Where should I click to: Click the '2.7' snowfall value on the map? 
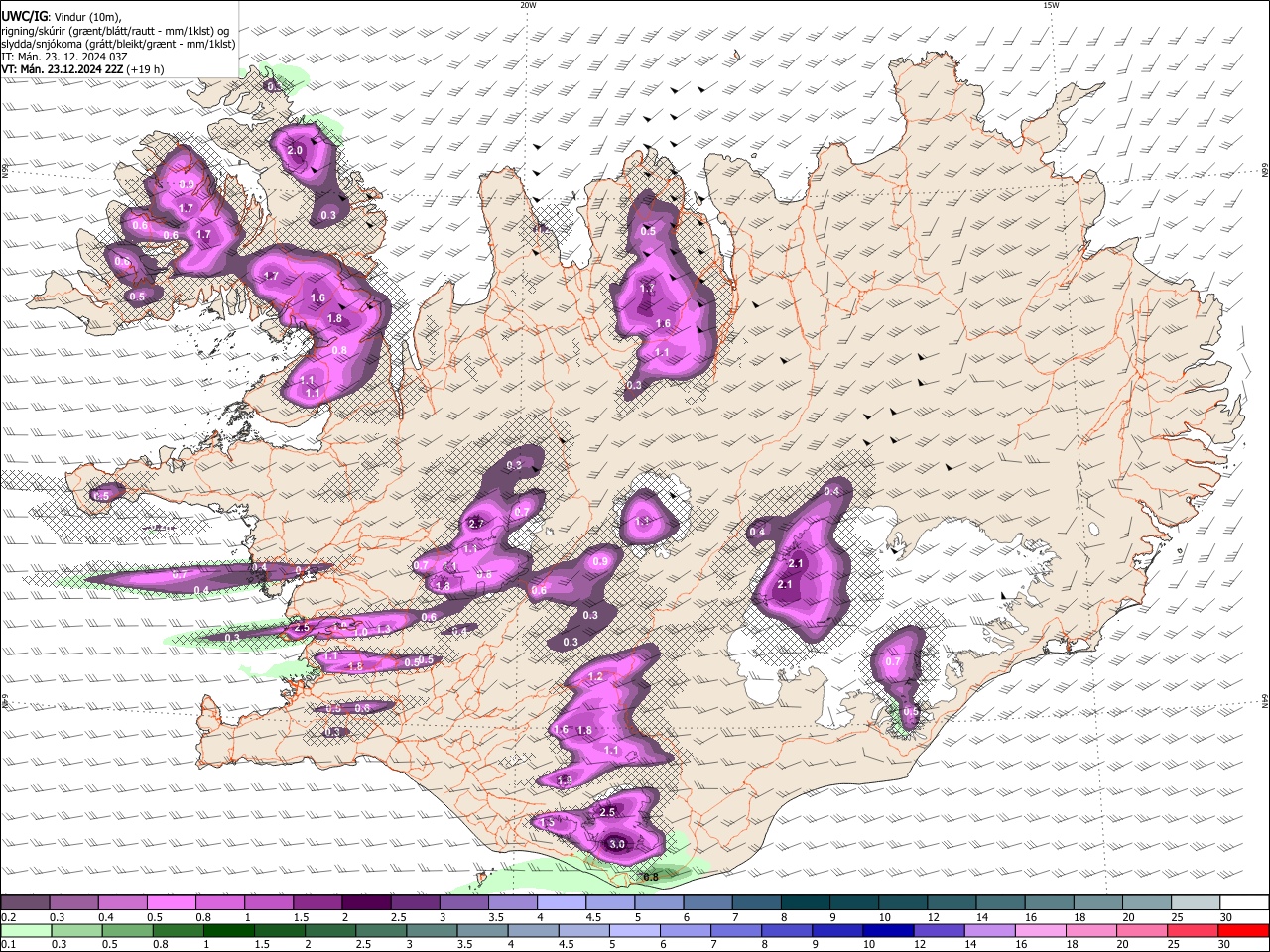click(x=476, y=524)
